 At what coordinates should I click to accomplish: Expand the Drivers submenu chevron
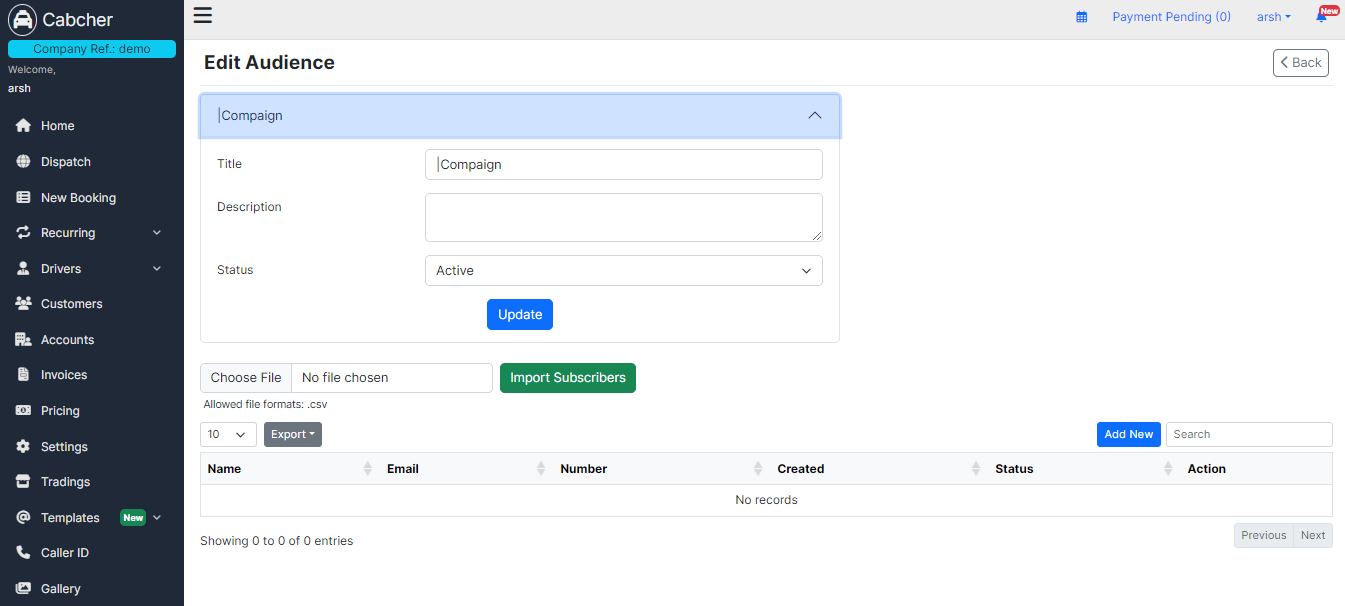(157, 269)
